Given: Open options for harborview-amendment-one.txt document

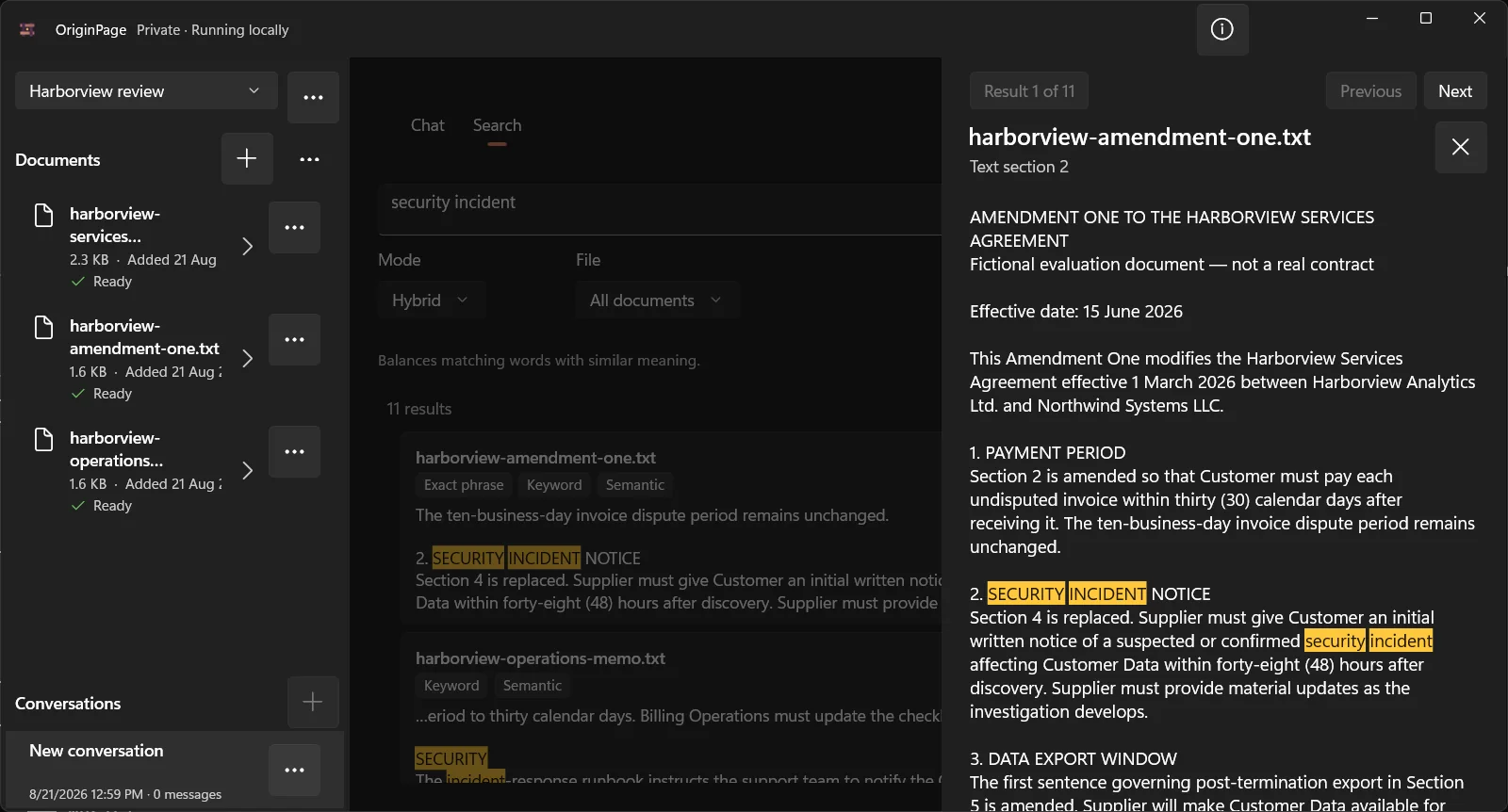Looking at the screenshot, I should coord(294,339).
